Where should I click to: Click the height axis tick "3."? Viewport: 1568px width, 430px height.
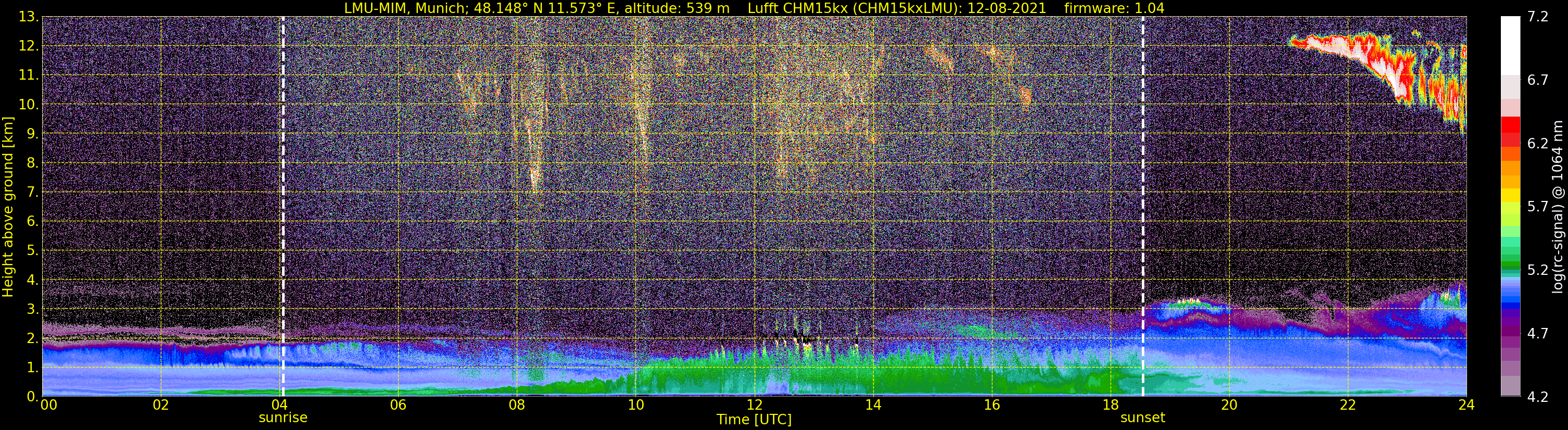[x=32, y=309]
